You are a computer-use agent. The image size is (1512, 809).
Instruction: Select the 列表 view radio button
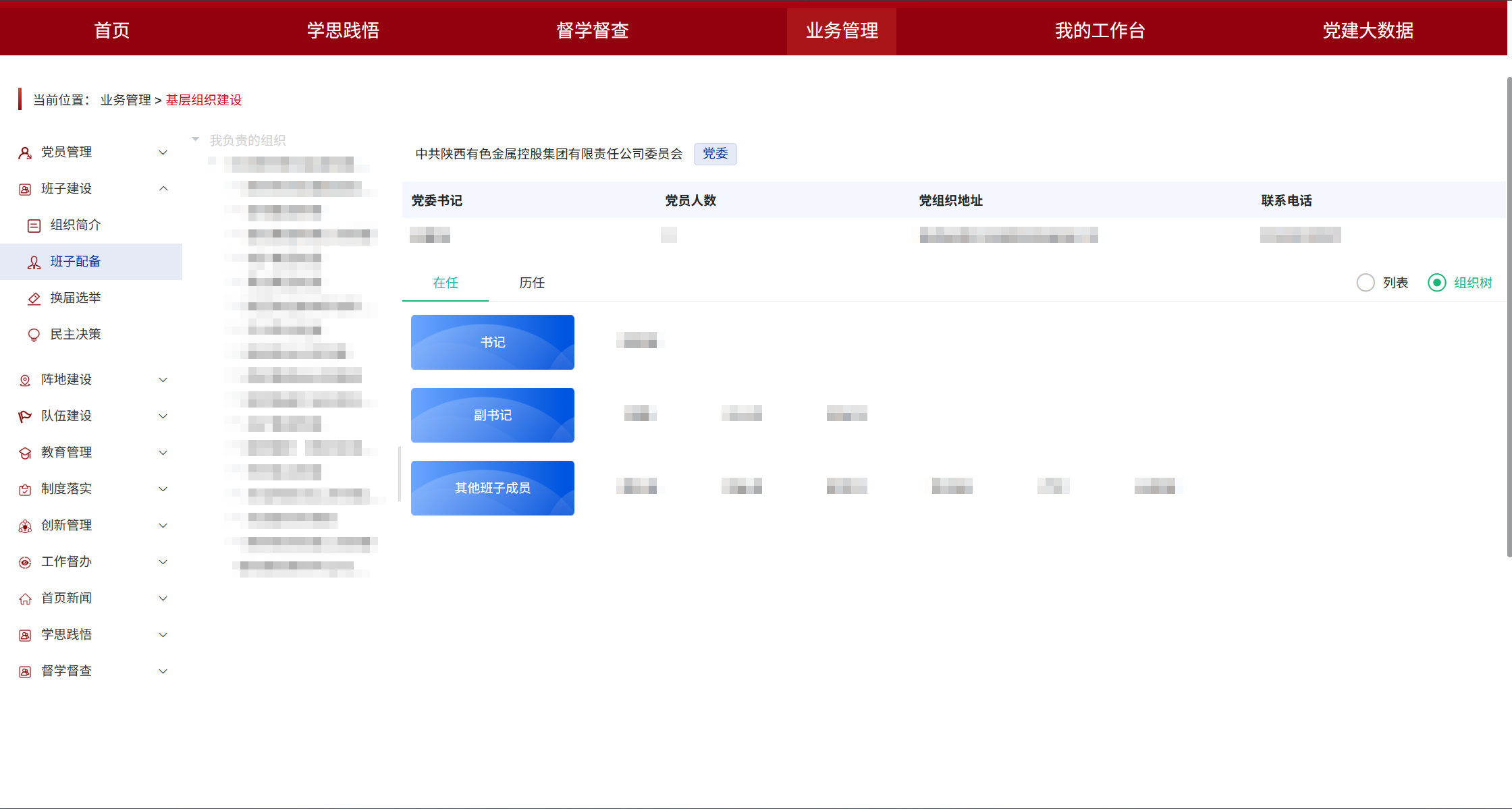[x=1366, y=283]
